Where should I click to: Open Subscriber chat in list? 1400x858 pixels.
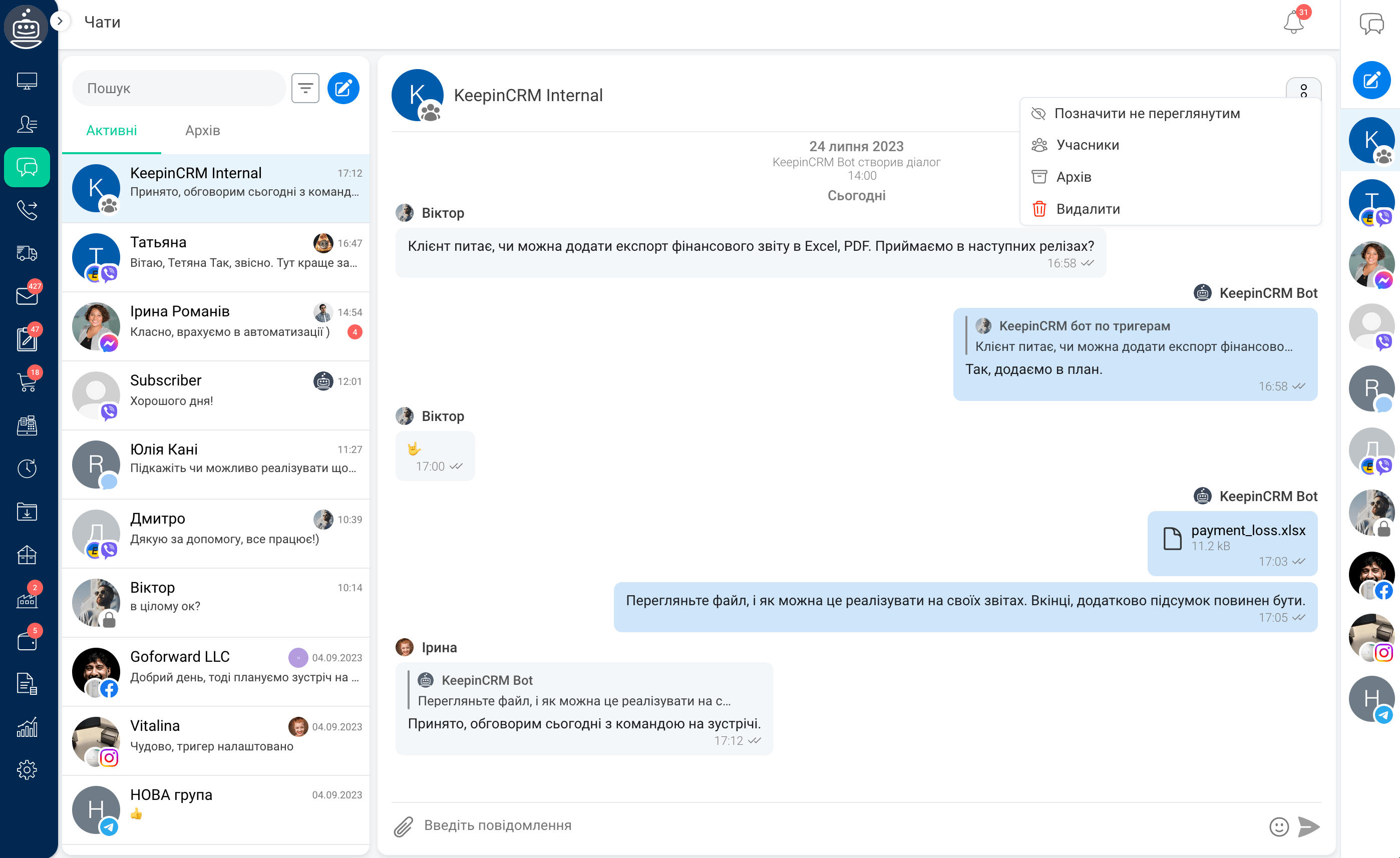tap(216, 395)
